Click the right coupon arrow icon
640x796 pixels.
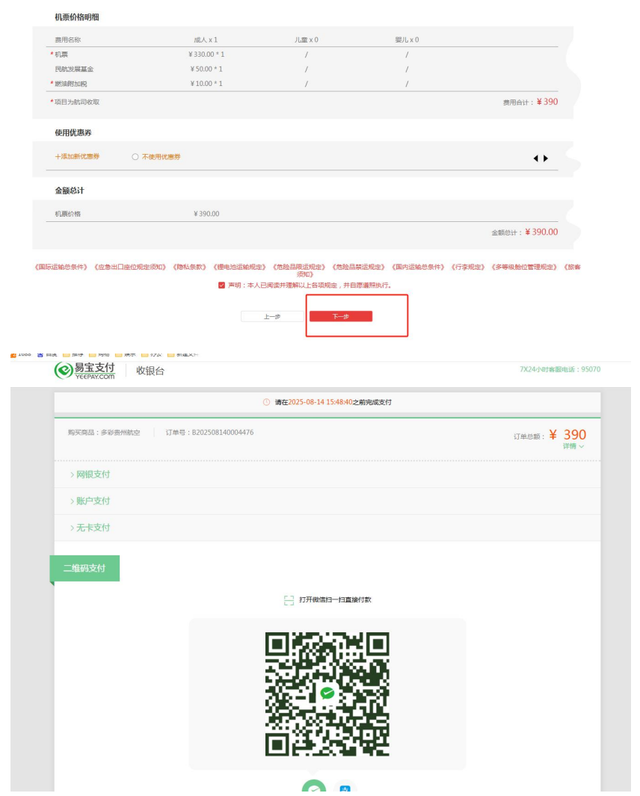pos(546,158)
